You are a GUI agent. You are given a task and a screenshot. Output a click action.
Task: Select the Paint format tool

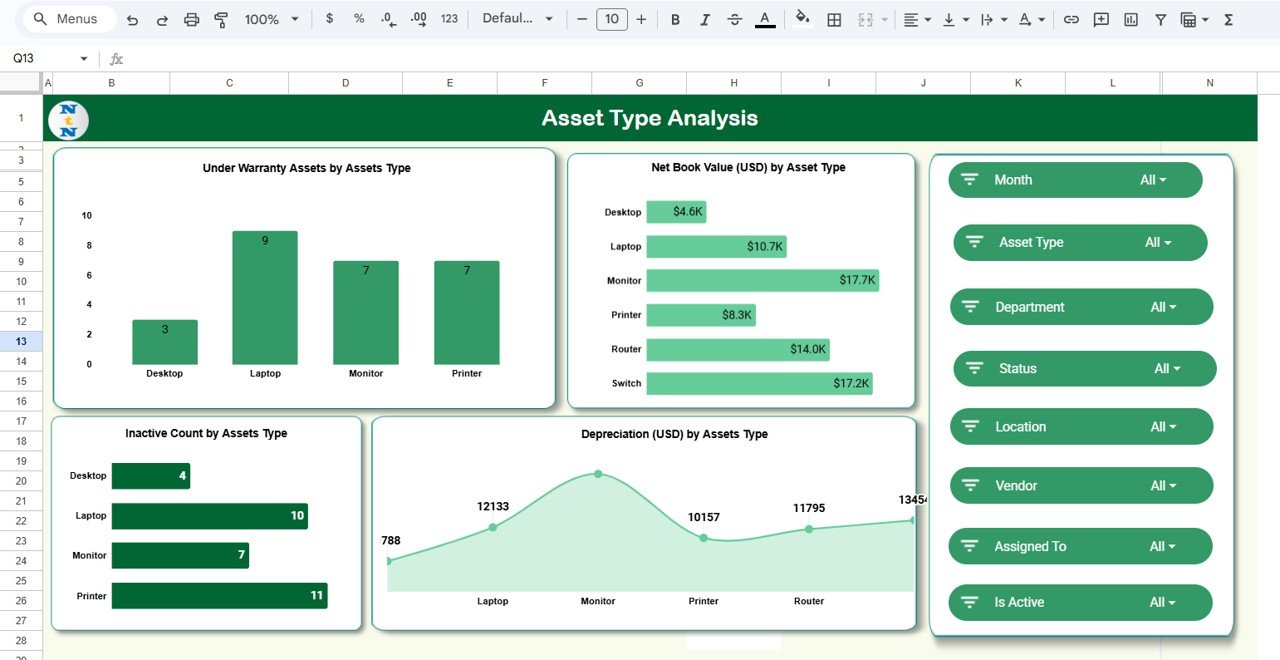pyautogui.click(x=221, y=19)
